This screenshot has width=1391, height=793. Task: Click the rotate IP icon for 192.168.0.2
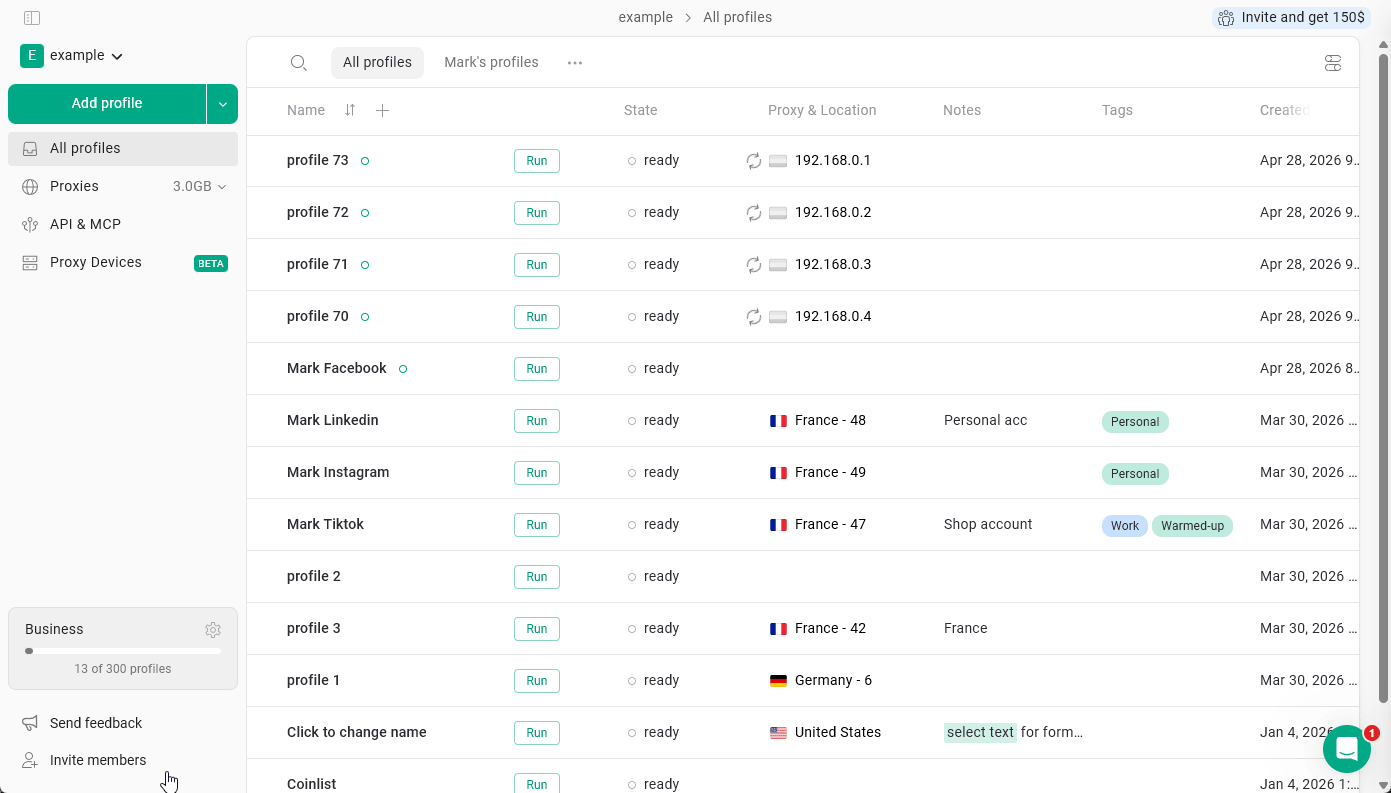pos(754,213)
